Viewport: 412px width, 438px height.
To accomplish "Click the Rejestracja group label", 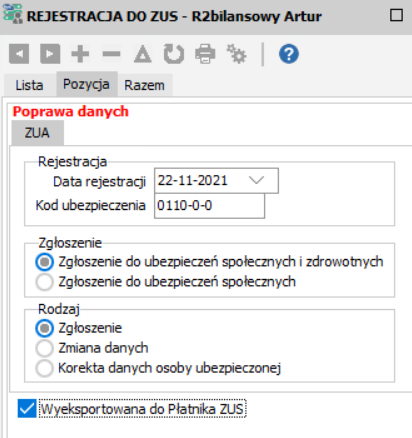I will coord(72,162).
